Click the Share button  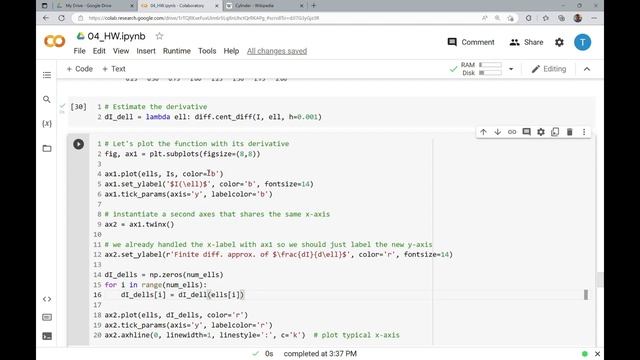tap(526, 42)
